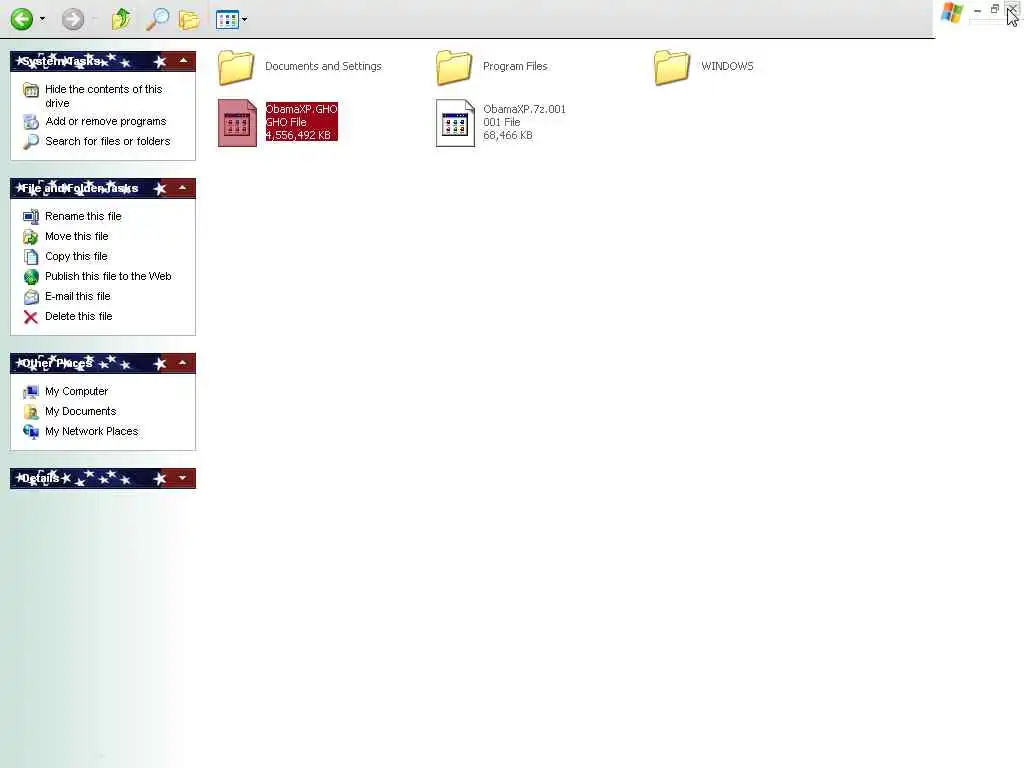Screen dimensions: 1024x768
Task: Open the Views dropdown arrow
Action: (245, 20)
